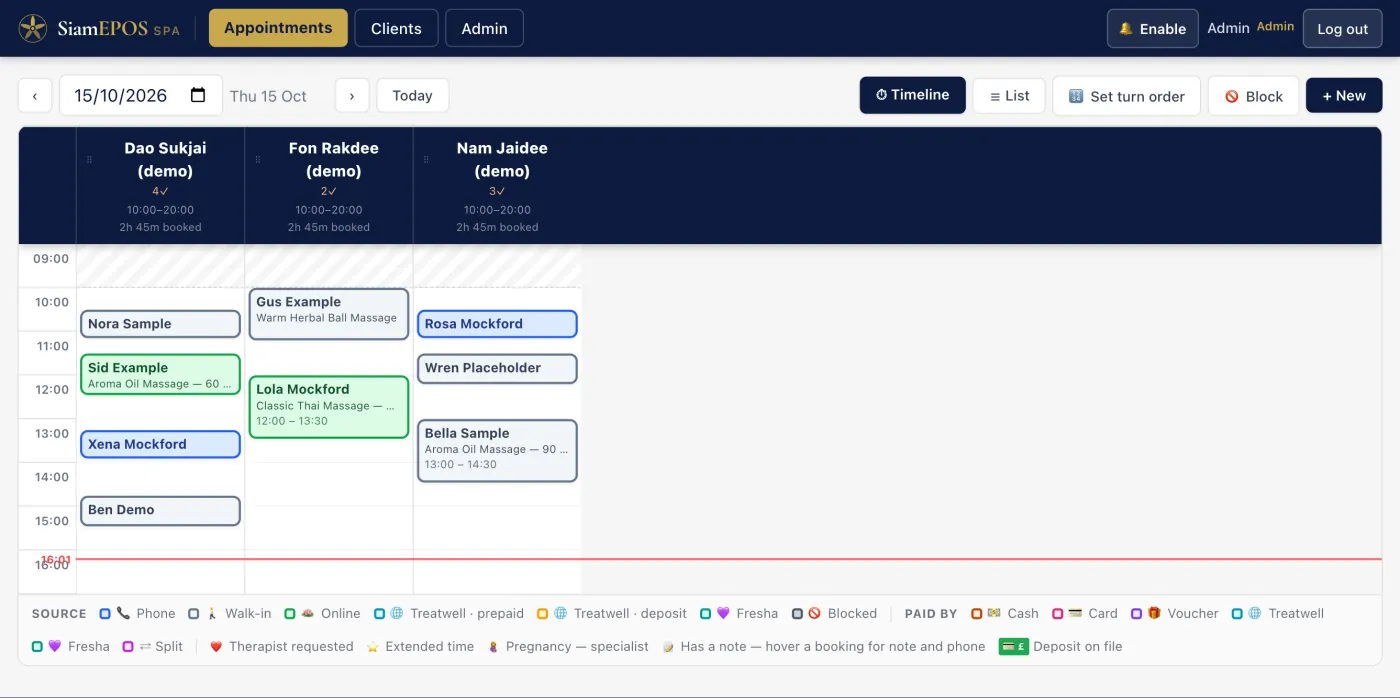Open the Admin tab
Viewport: 1400px width, 698px height.
click(484, 28)
